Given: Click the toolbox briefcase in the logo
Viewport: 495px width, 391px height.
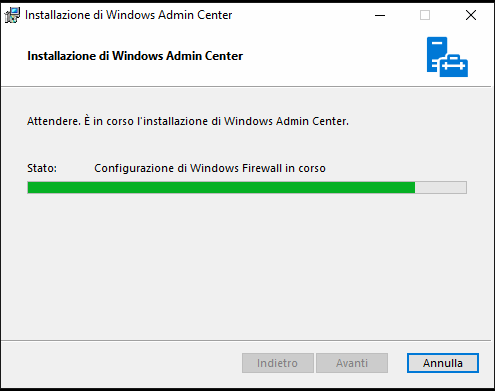Looking at the screenshot, I should point(454,66).
